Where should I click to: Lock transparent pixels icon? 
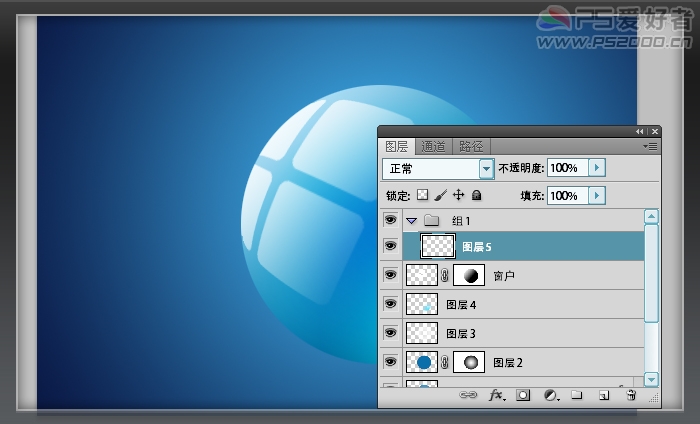422,195
